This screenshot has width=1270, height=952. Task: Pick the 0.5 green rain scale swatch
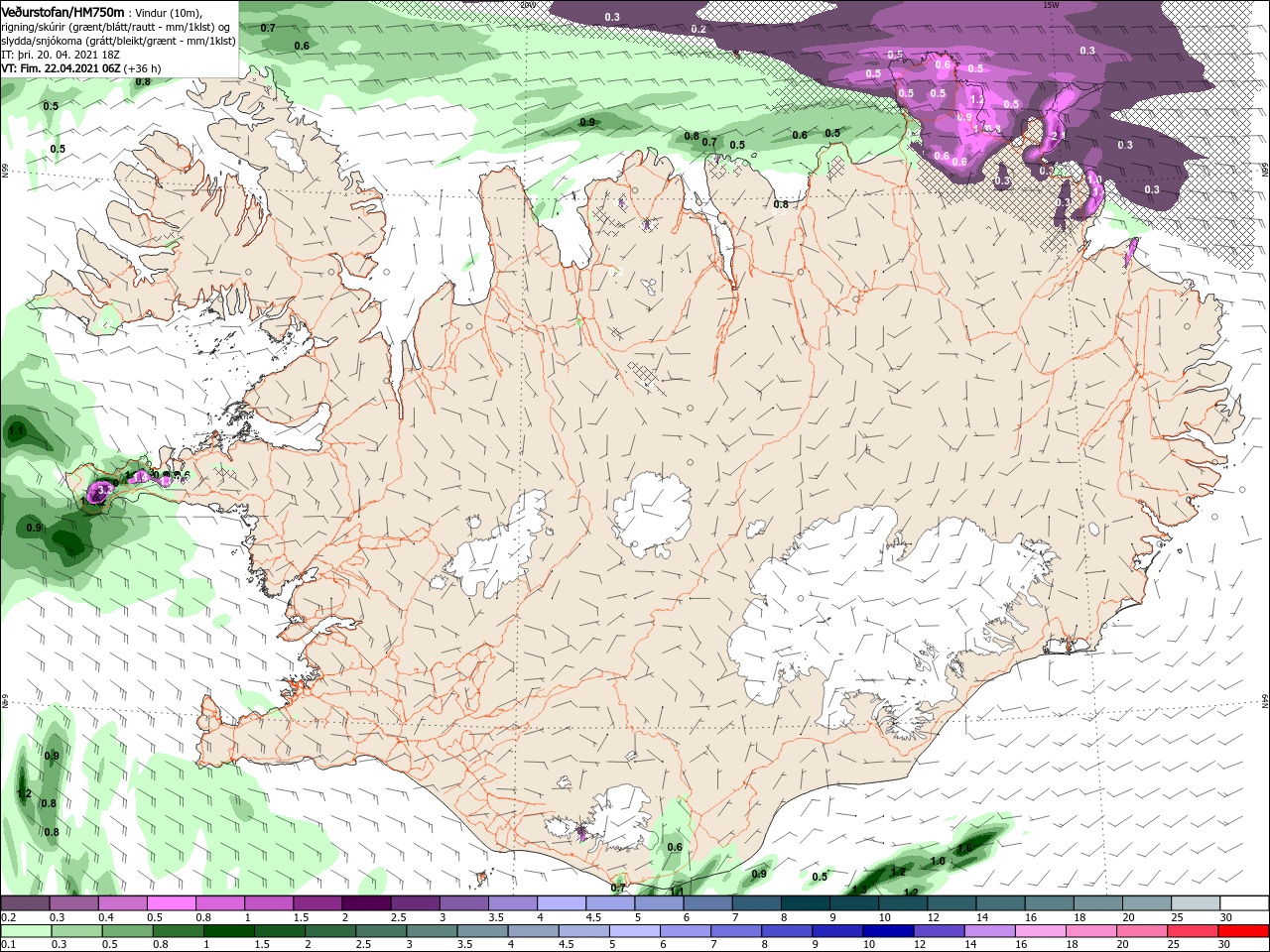[x=127, y=931]
